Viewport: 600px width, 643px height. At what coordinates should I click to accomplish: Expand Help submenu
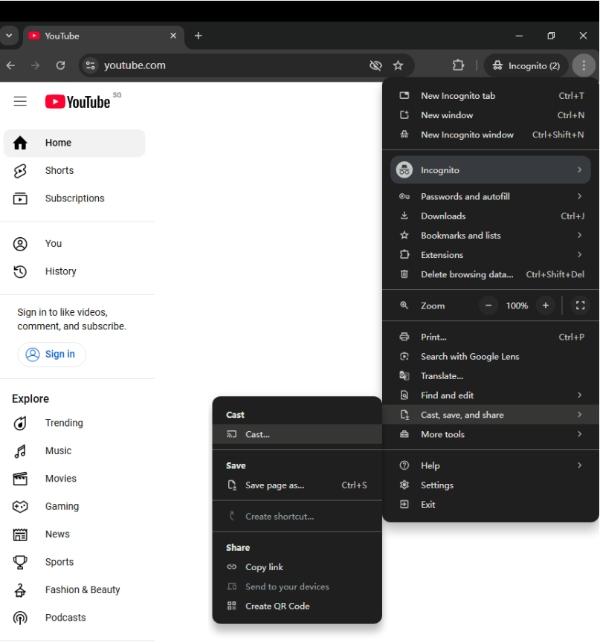tap(490, 466)
